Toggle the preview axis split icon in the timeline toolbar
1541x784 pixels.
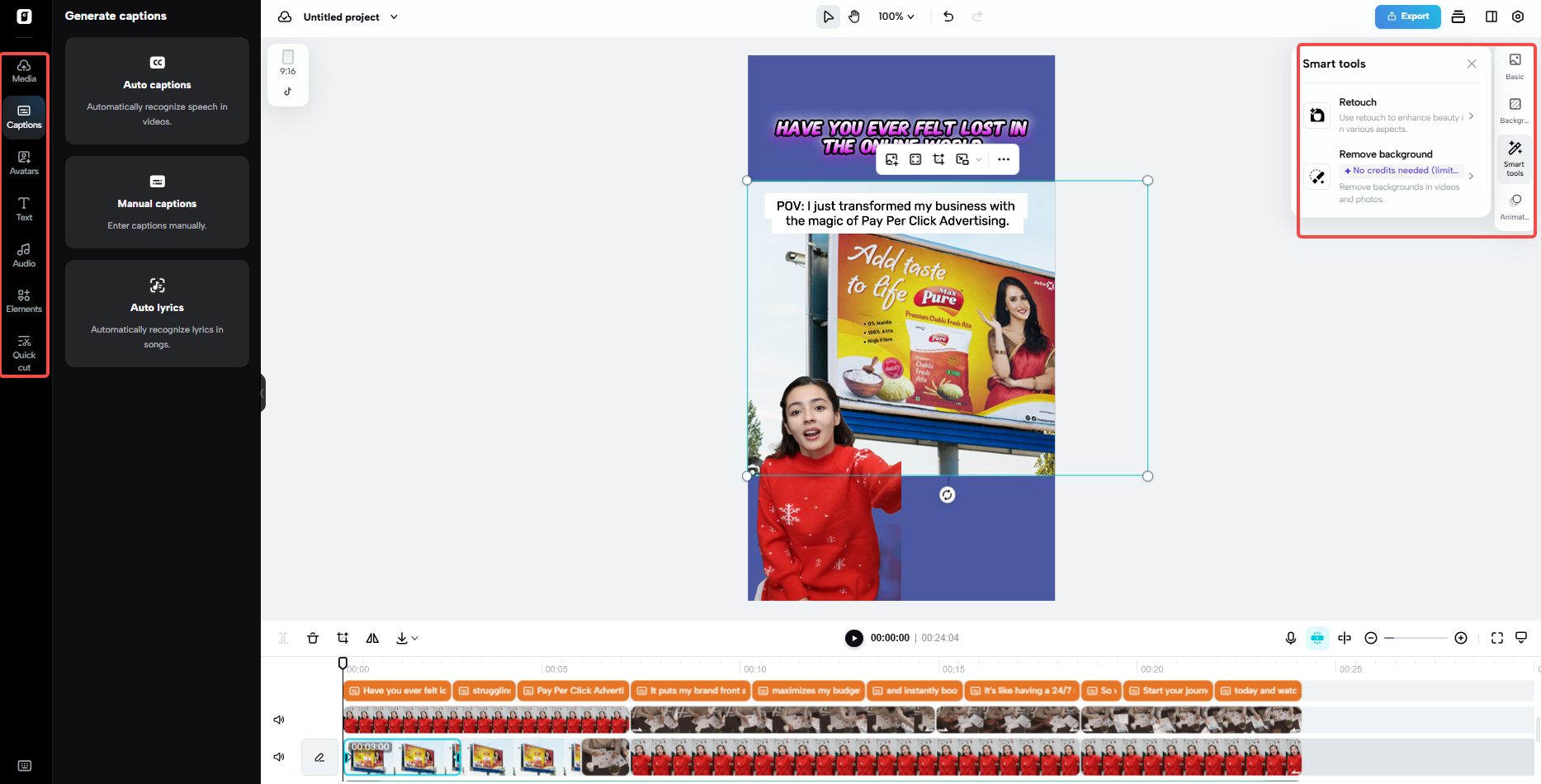1345,638
